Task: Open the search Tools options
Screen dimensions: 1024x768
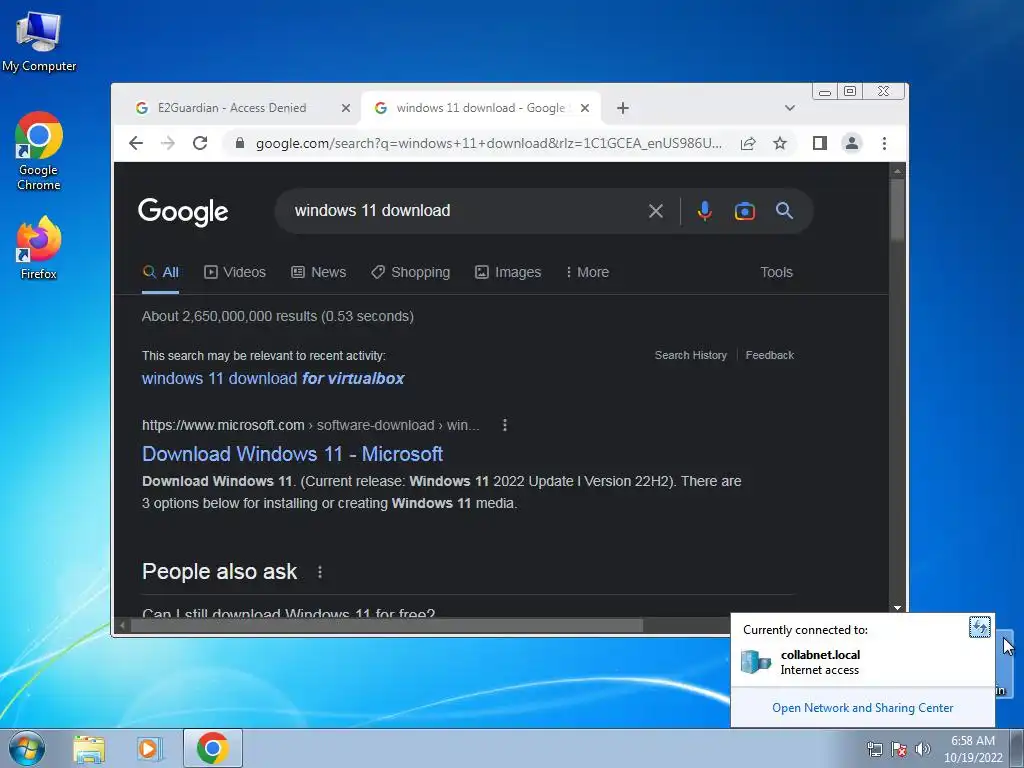Action: [776, 272]
